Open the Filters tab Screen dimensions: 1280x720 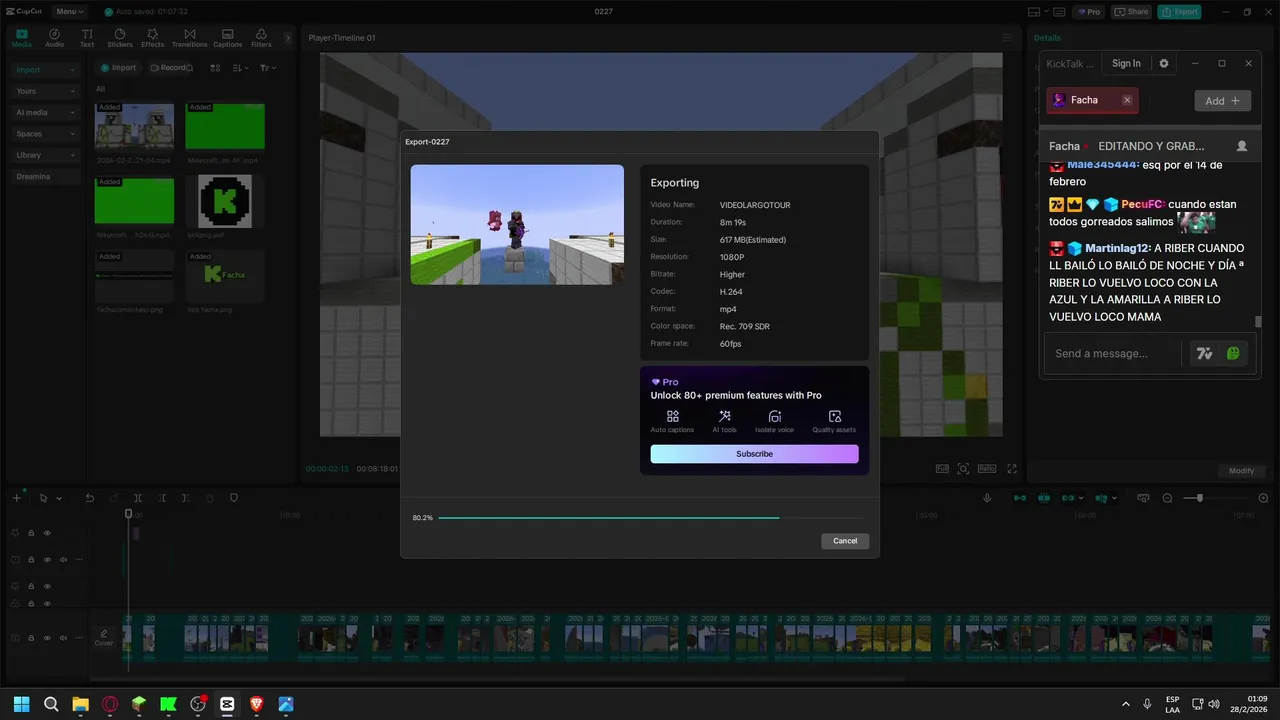tap(261, 38)
